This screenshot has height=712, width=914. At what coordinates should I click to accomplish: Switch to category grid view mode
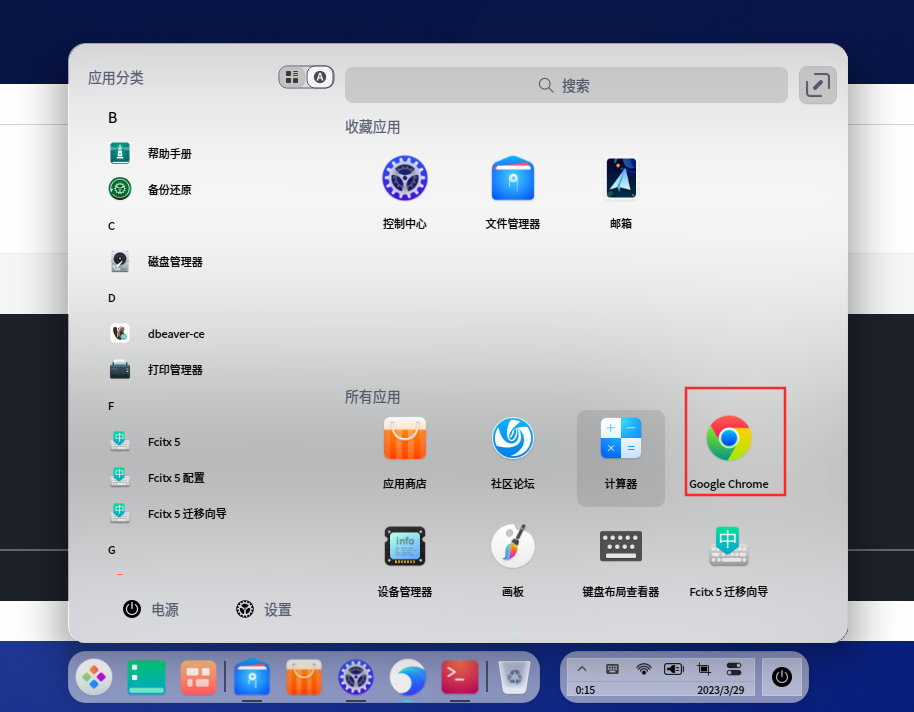coord(293,77)
